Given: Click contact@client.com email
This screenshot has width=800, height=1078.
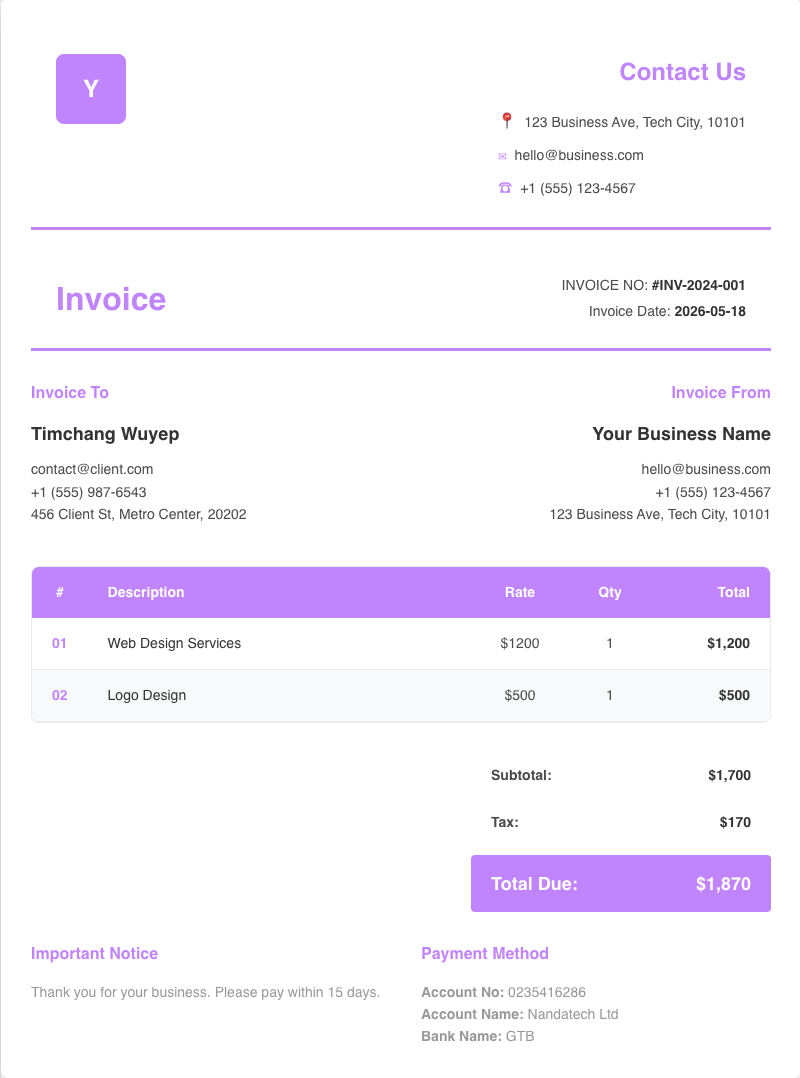Looking at the screenshot, I should [x=92, y=470].
